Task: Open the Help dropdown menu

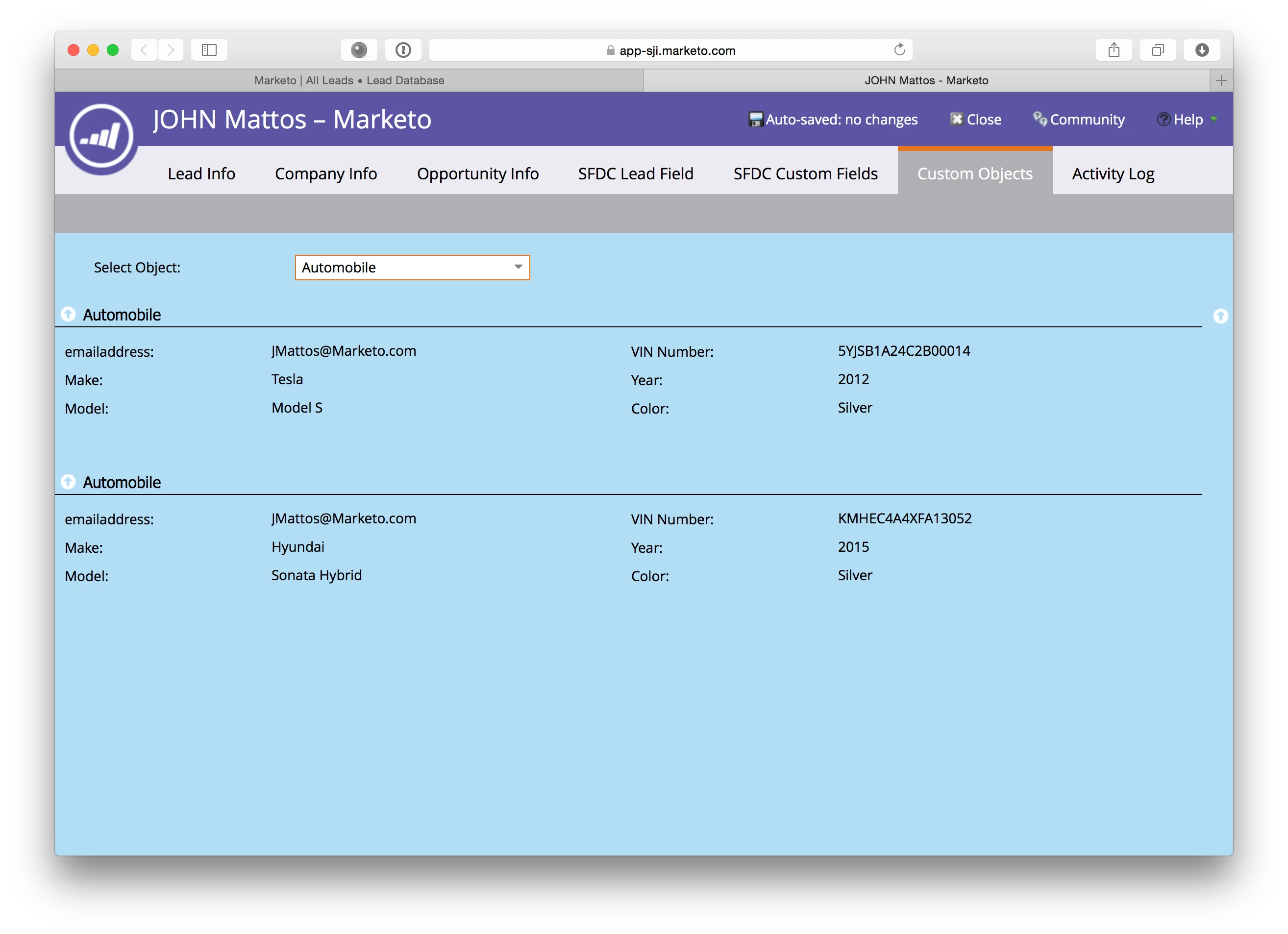Action: tap(1187, 120)
